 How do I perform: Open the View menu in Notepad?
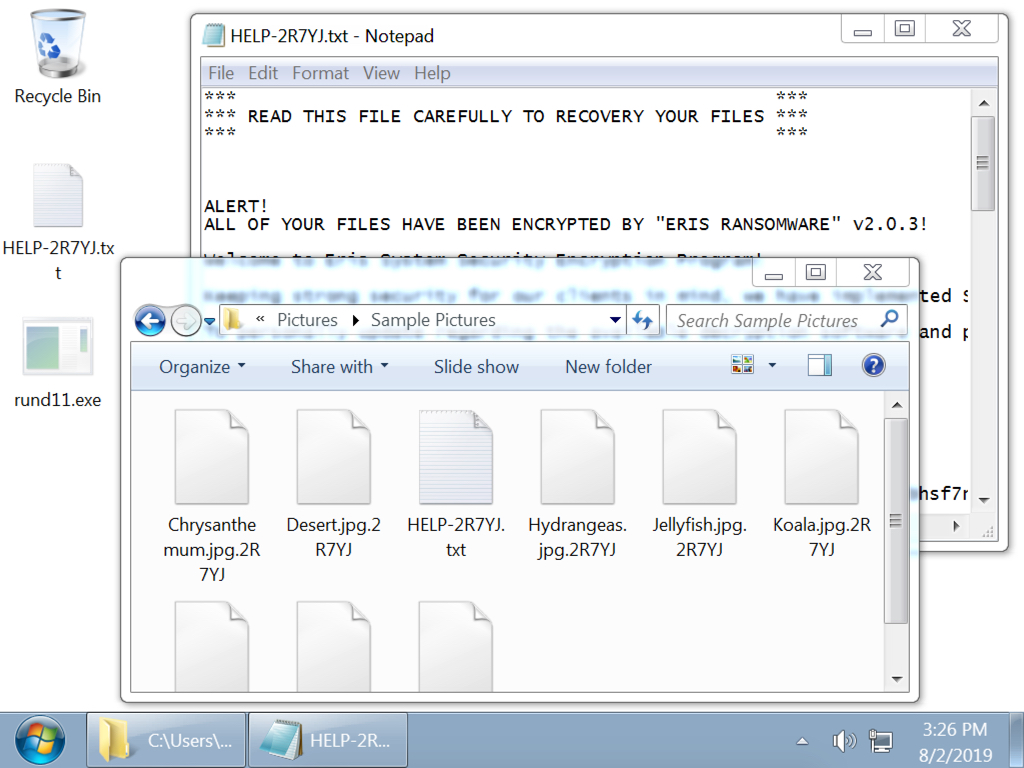tap(381, 73)
